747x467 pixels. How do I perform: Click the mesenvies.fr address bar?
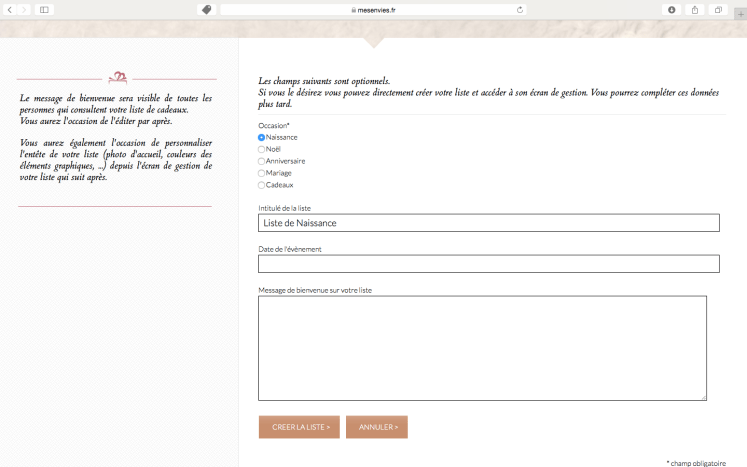point(374,9)
